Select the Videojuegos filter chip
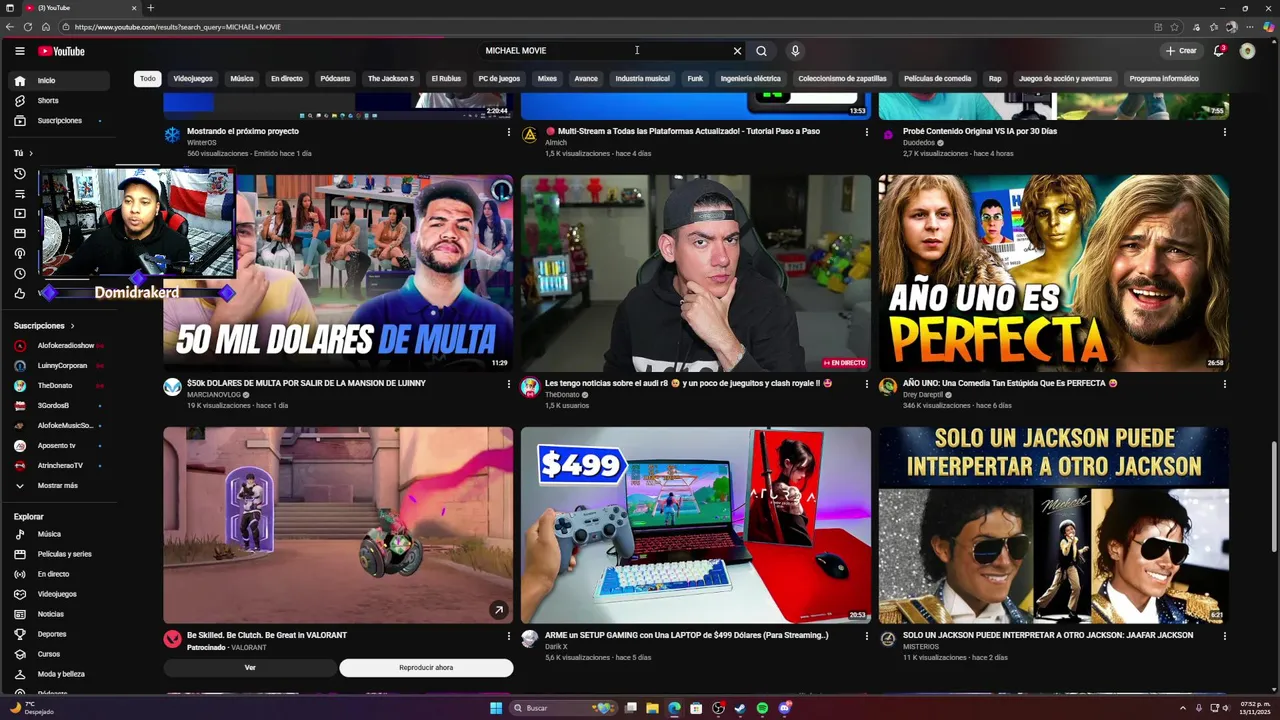 click(193, 78)
